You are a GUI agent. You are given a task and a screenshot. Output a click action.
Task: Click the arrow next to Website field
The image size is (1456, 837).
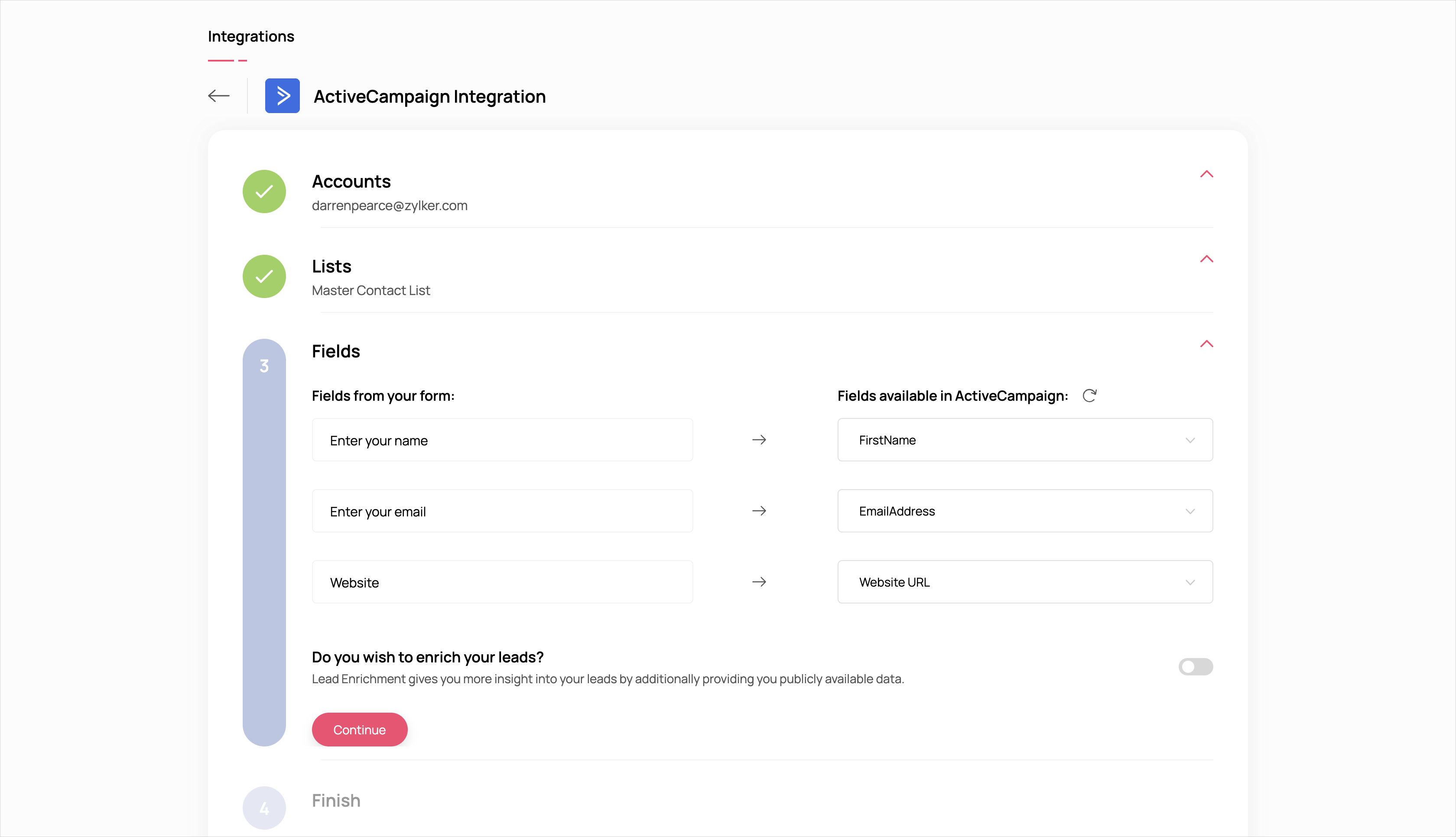coord(759,582)
